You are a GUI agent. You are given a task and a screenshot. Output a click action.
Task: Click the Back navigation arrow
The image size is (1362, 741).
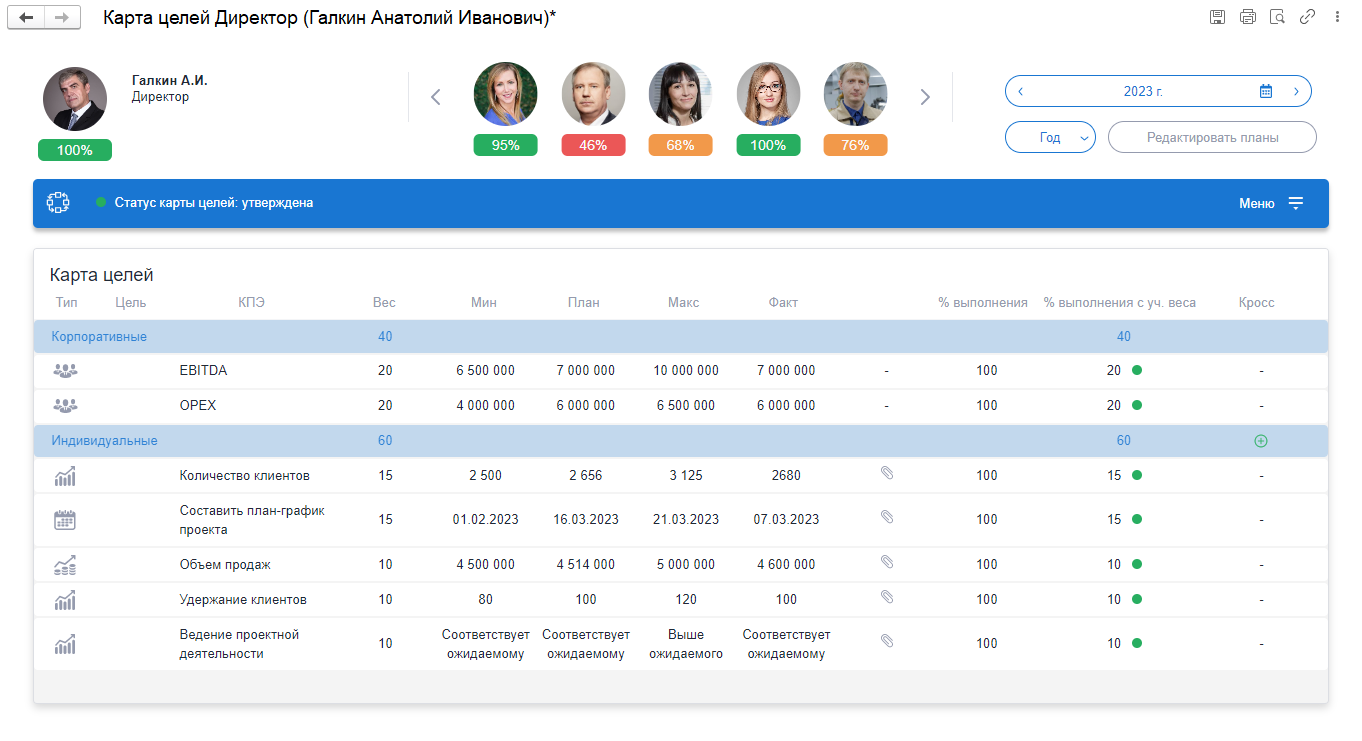26,18
